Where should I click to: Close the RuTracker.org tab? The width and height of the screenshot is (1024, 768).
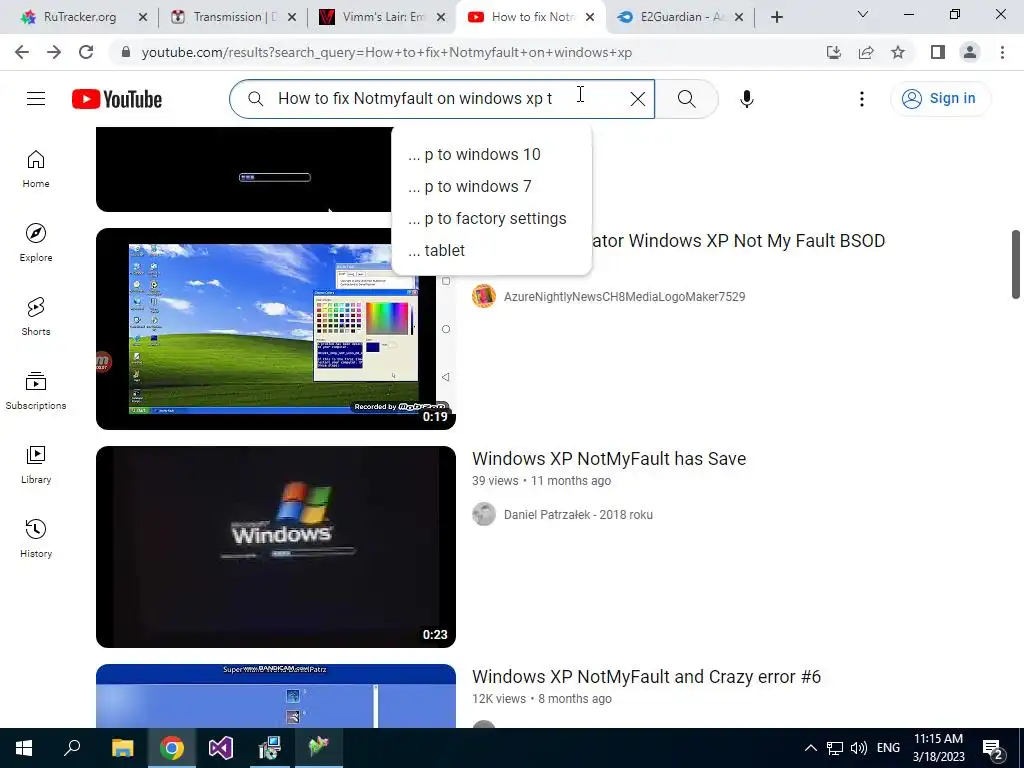tap(143, 18)
